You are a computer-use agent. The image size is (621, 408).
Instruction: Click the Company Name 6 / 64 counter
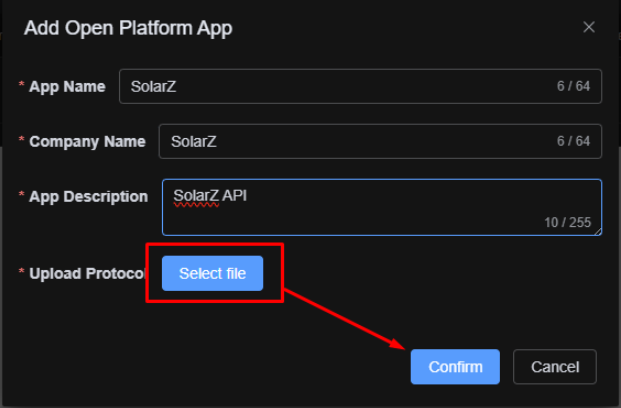[x=573, y=142]
